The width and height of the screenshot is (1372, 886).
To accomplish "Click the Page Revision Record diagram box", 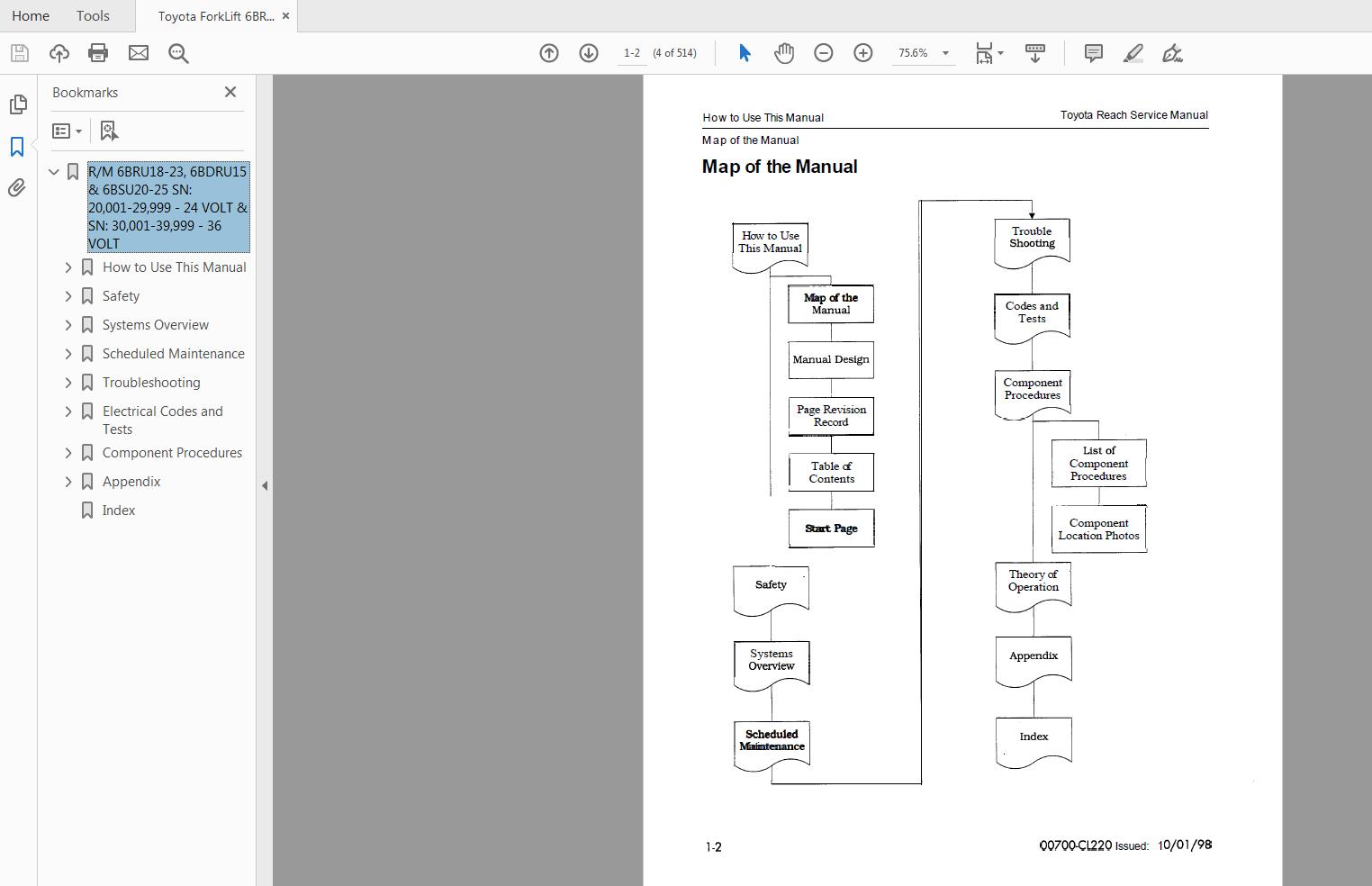I will pos(831,416).
